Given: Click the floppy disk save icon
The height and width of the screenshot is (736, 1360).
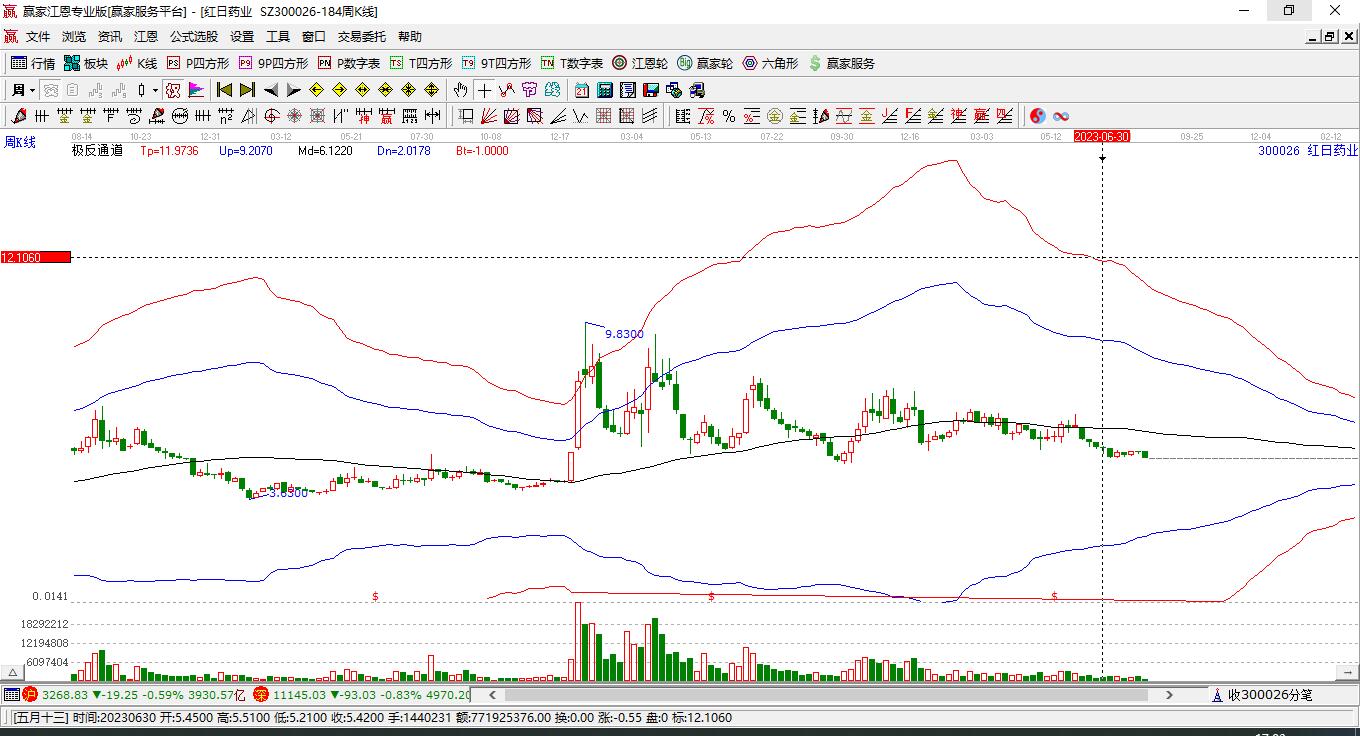Looking at the screenshot, I should [651, 90].
